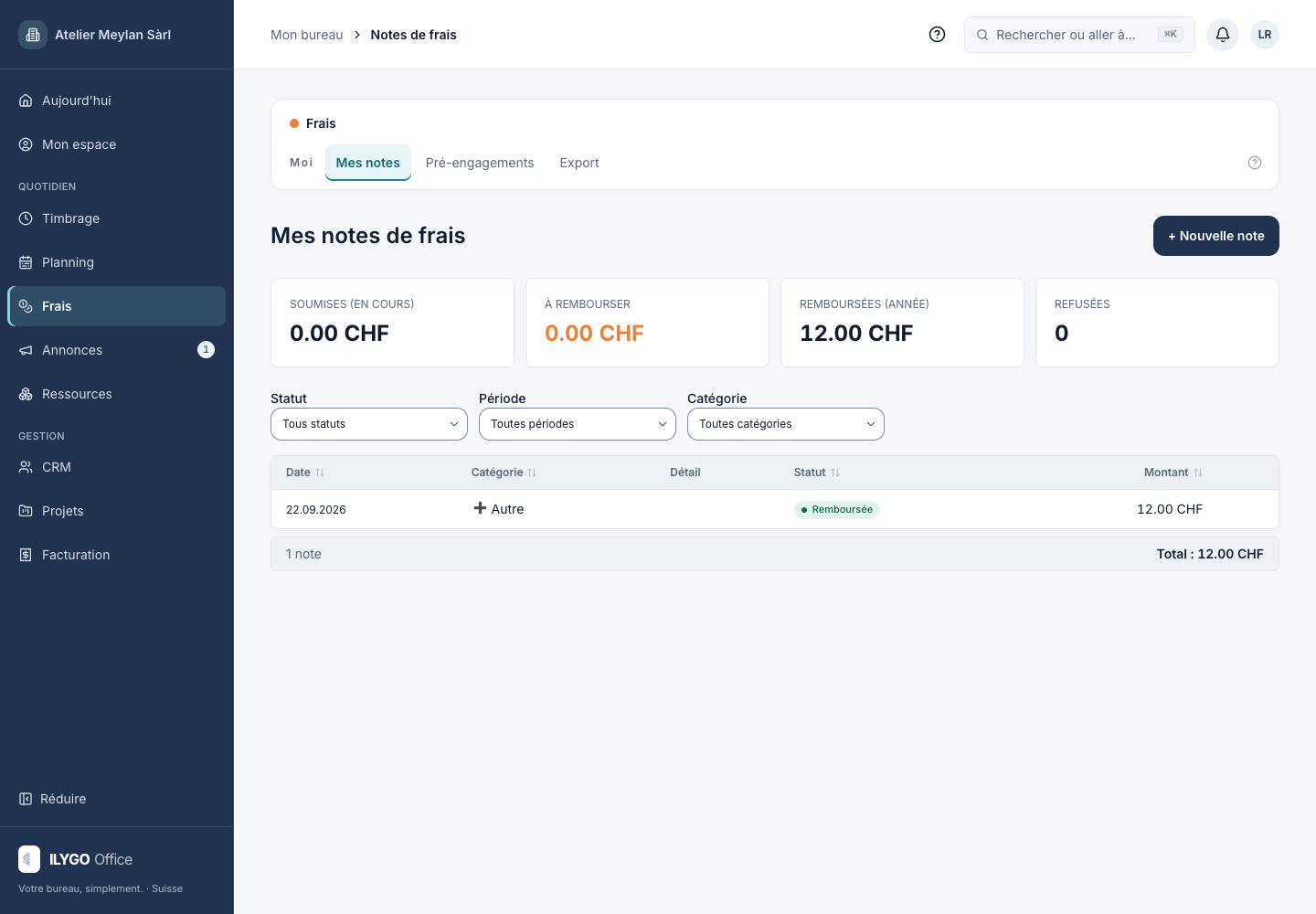Open Mon espace in the sidebar
Viewport: 1316px width, 914px height.
(117, 144)
